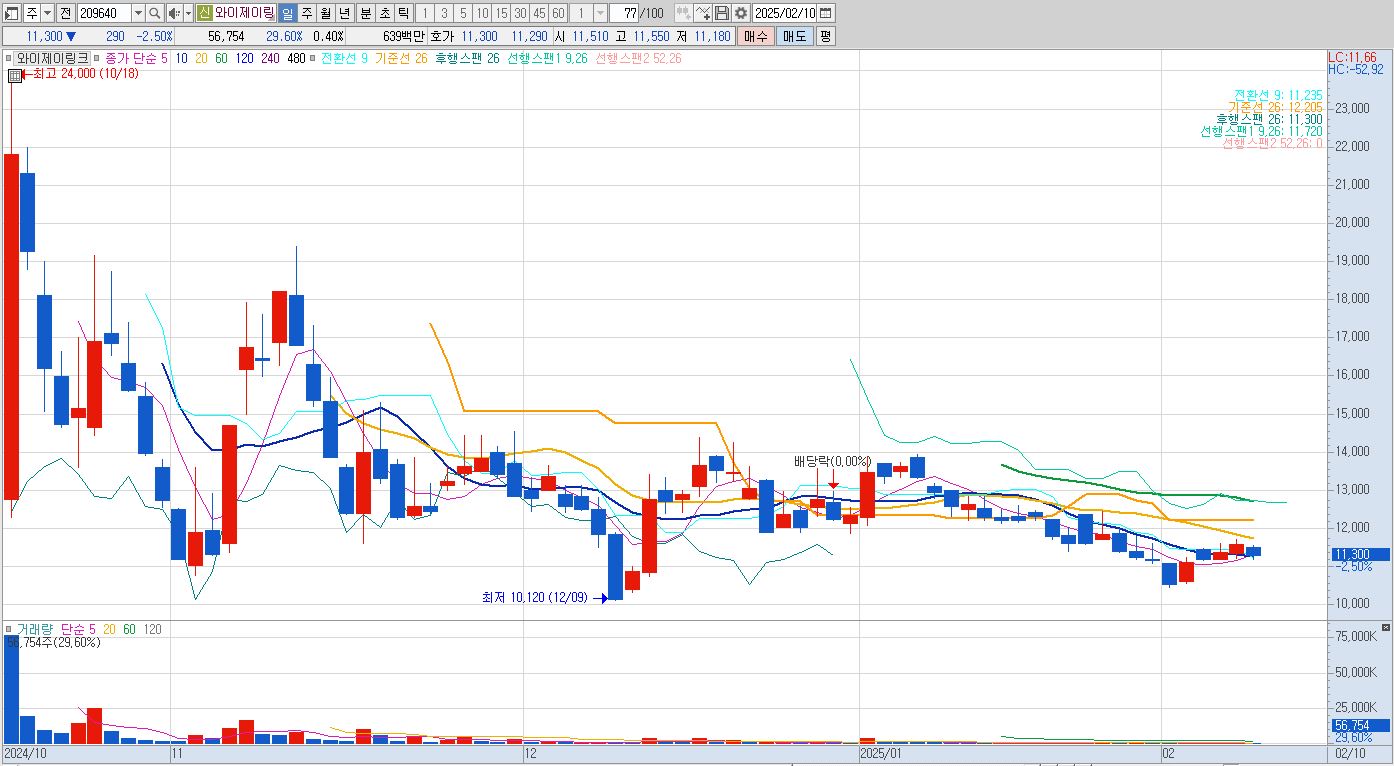Click the chart layout icon at top-left
This screenshot has width=1394, height=766.
pos(12,13)
